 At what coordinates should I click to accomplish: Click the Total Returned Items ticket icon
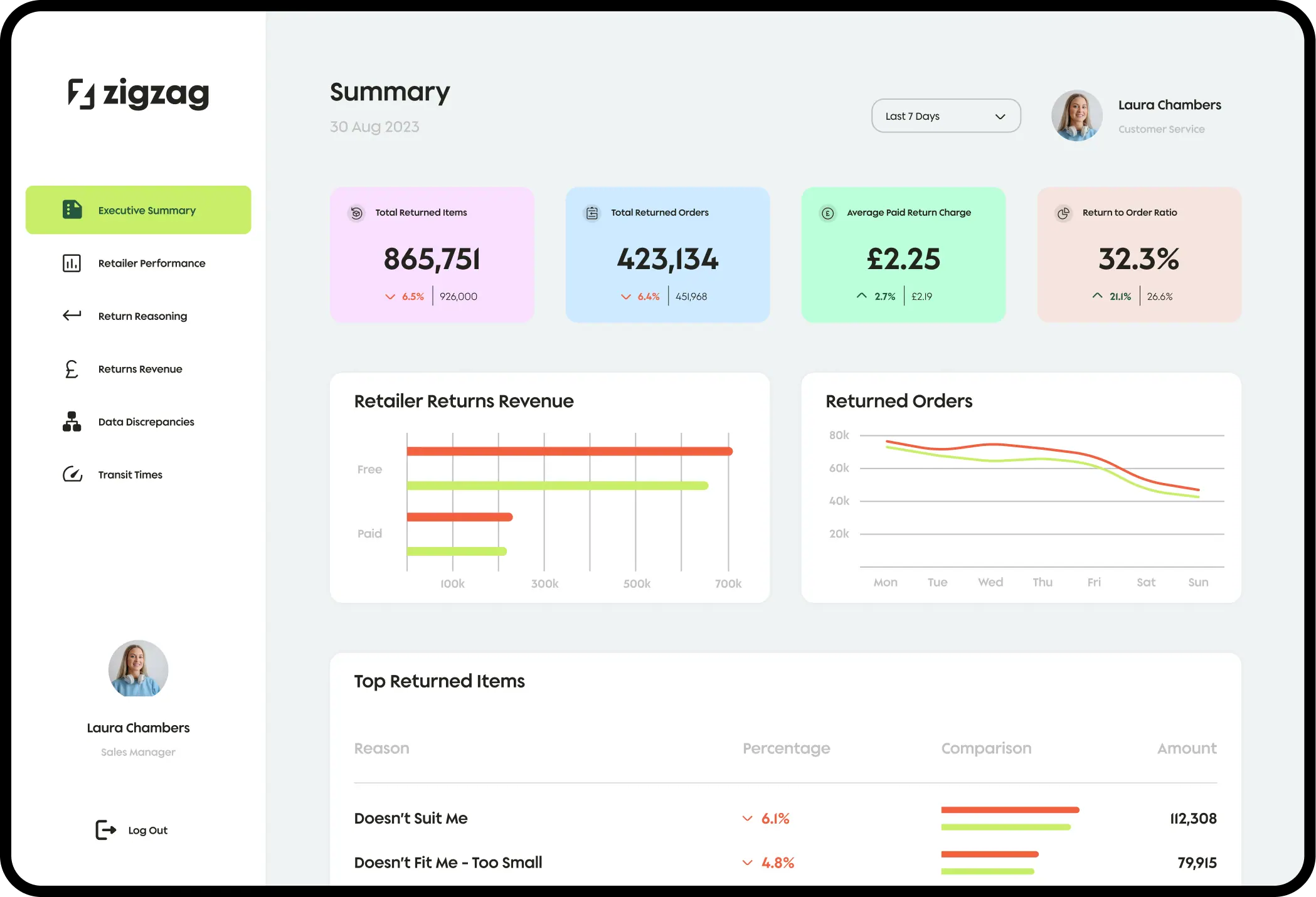pyautogui.click(x=356, y=213)
